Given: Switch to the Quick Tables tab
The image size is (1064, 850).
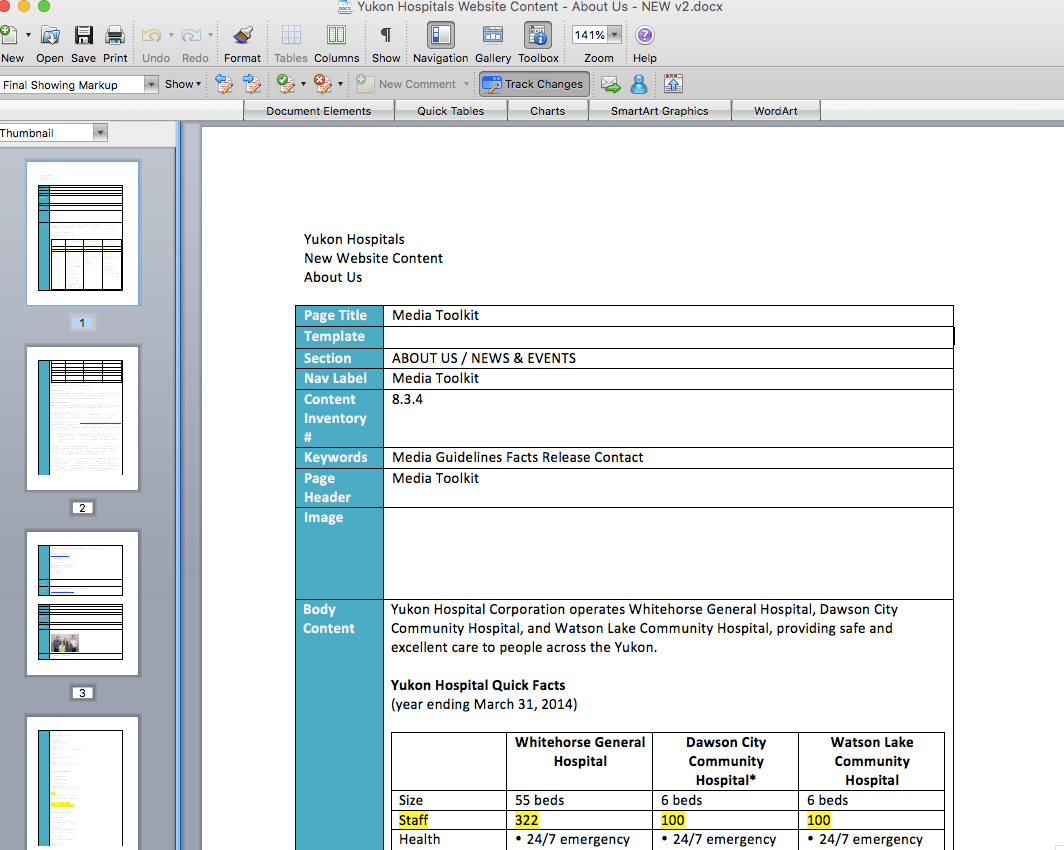Looking at the screenshot, I should (x=451, y=111).
